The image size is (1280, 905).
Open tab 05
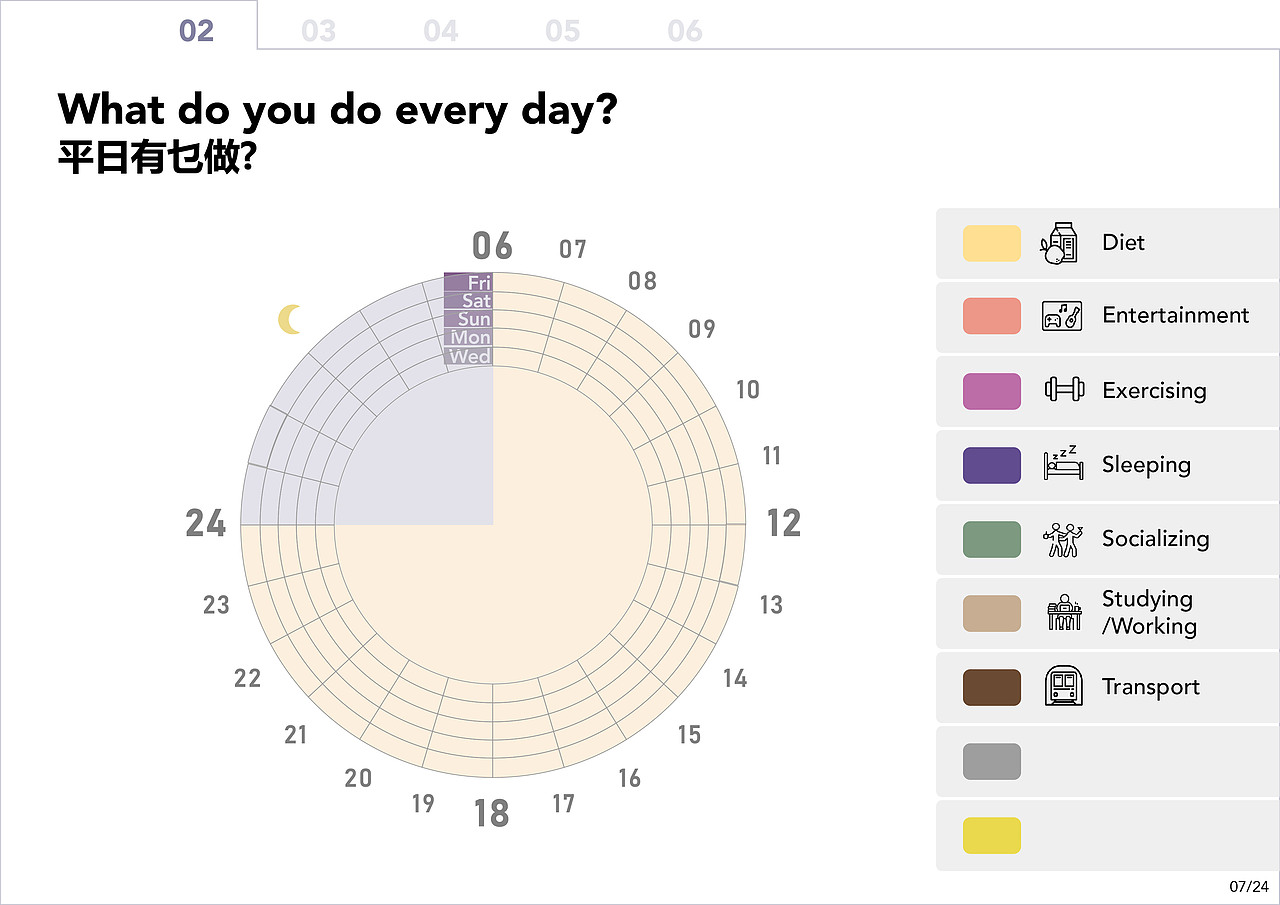click(x=562, y=31)
